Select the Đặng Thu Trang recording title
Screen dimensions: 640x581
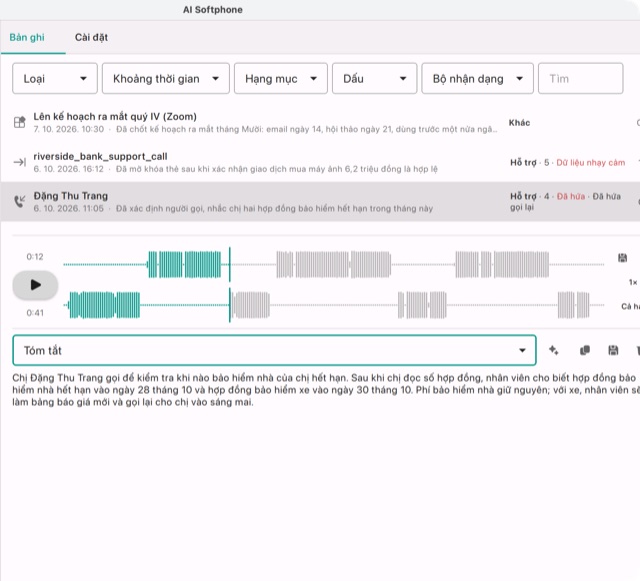[71, 196]
